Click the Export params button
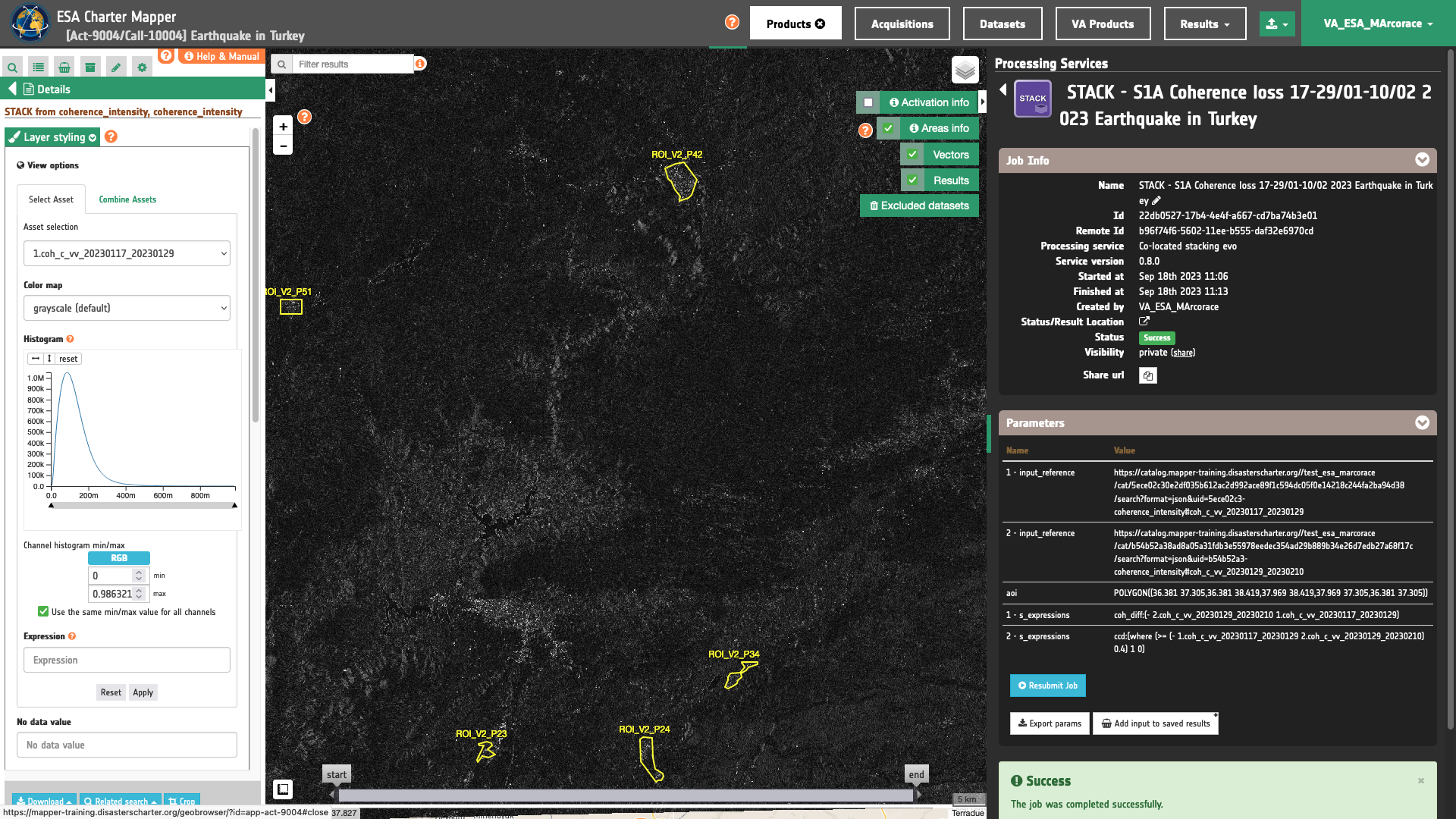Viewport: 1456px width, 819px height. (1050, 723)
